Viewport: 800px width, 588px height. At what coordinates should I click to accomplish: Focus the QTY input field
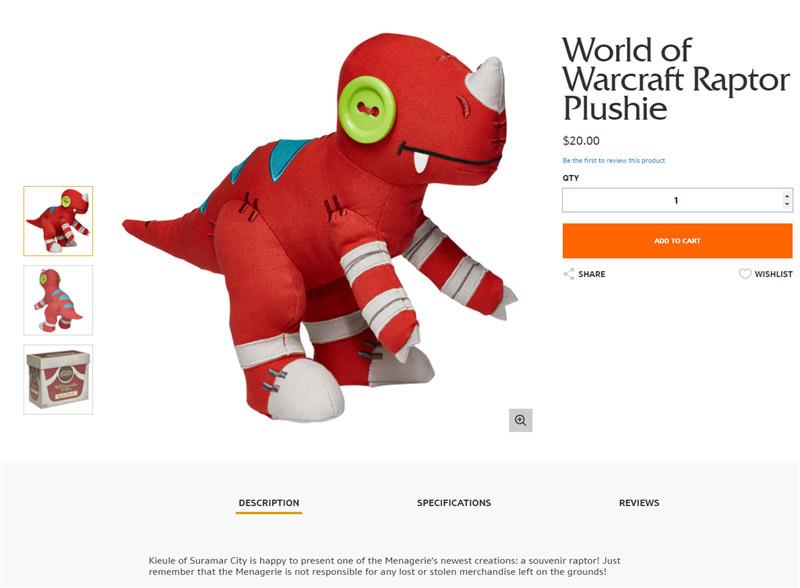pyautogui.click(x=672, y=200)
